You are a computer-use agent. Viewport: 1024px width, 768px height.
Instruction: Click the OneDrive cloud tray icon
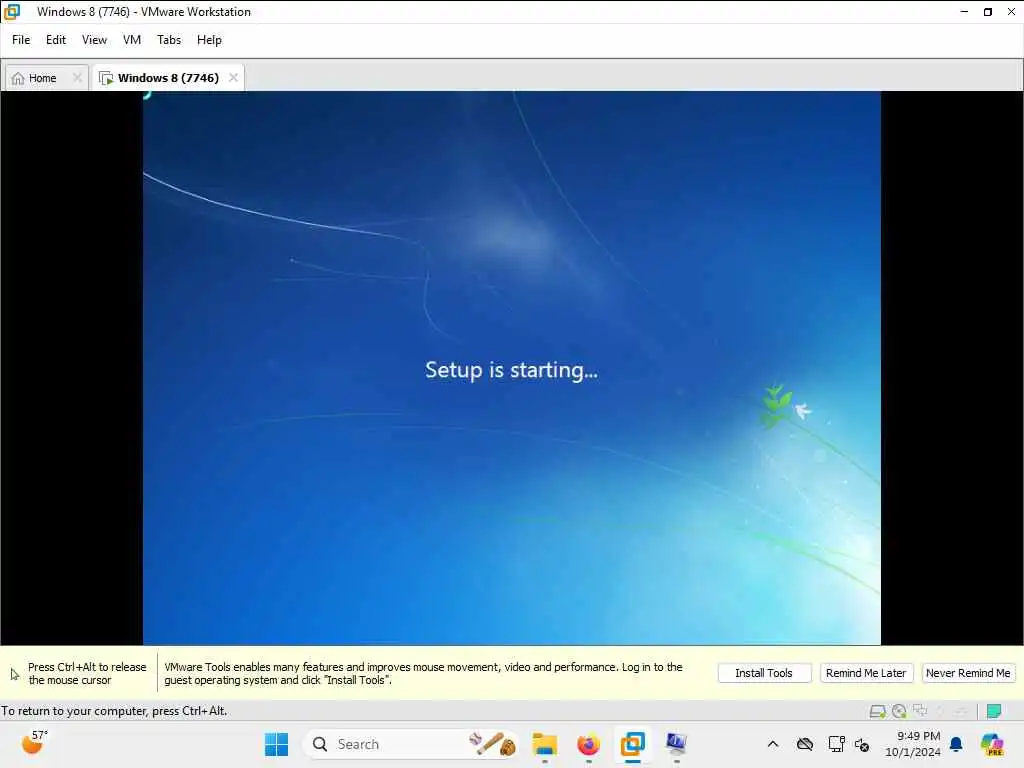pos(805,744)
